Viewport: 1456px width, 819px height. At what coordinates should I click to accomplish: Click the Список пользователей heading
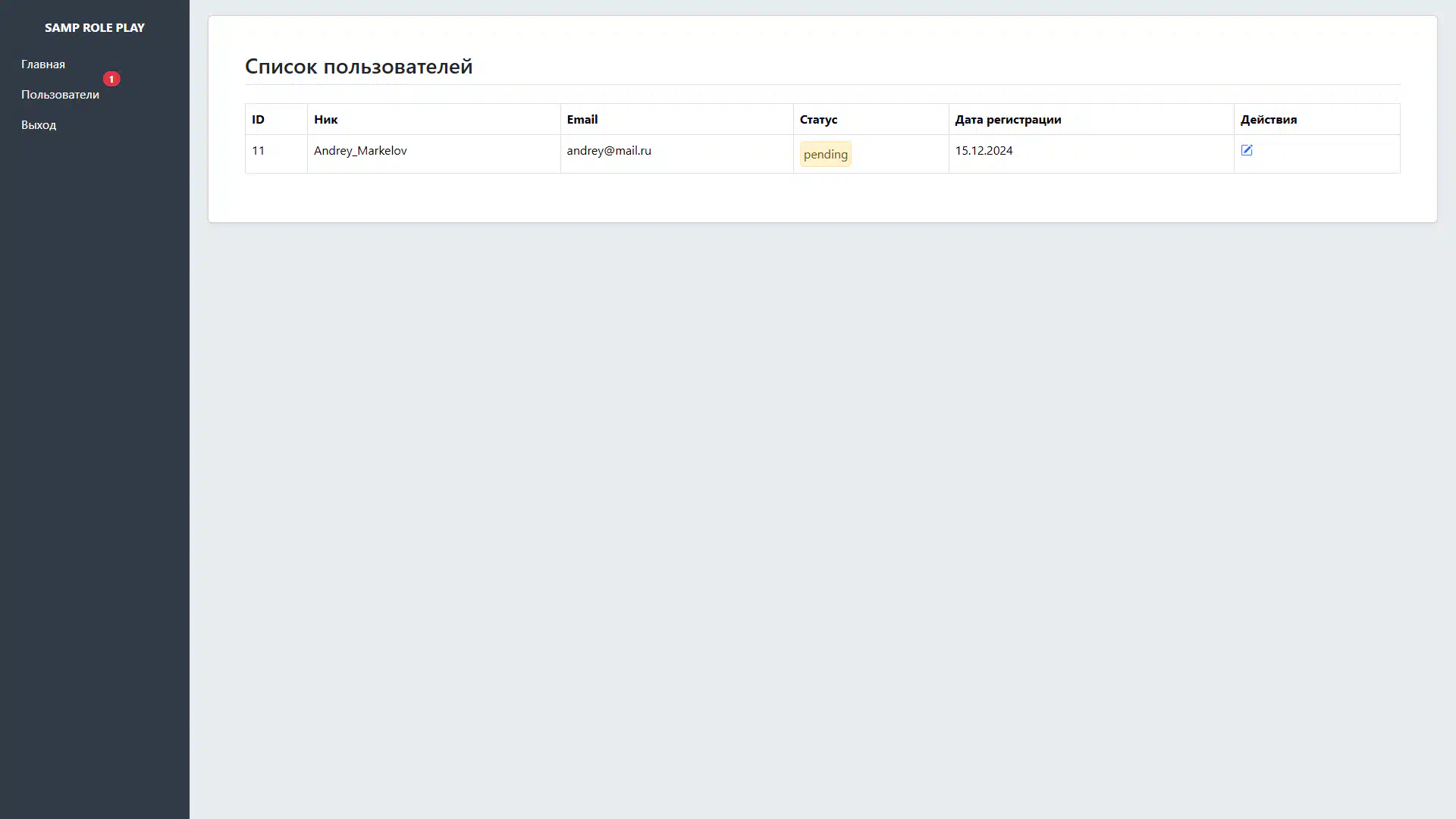359,67
